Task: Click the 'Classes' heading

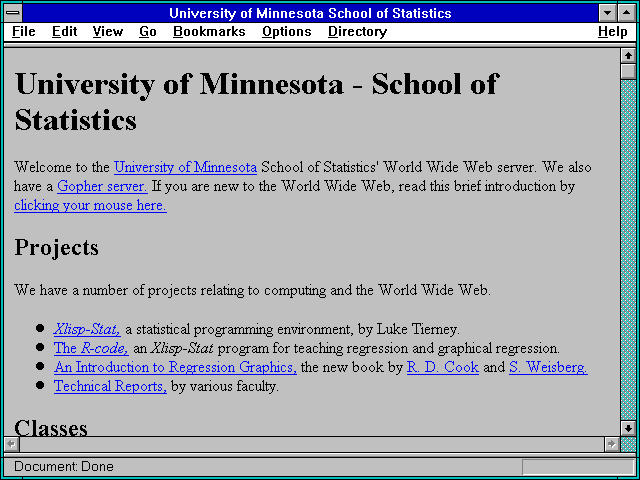Action: [x=51, y=428]
